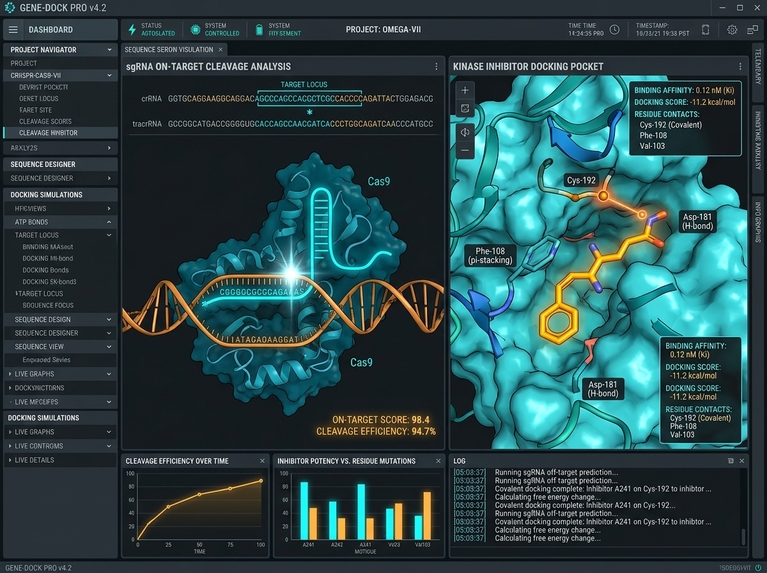Image resolution: width=767 pixels, height=573 pixels.
Task: Open the hamburger menu beside DASHBOARD
Action: 13,30
